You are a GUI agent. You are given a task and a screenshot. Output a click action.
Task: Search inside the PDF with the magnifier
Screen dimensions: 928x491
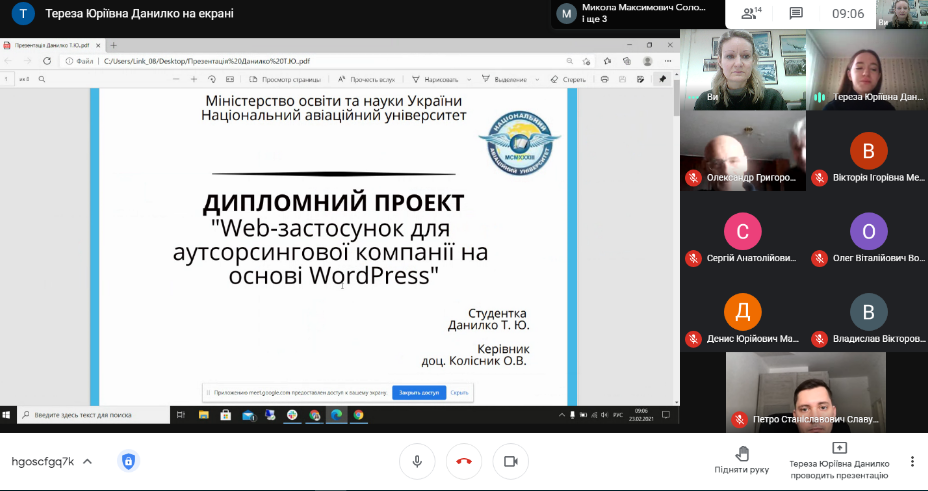coord(42,79)
